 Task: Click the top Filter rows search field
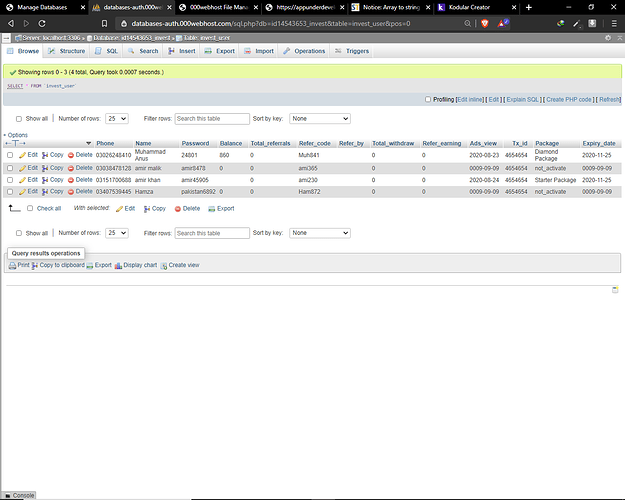coord(212,119)
